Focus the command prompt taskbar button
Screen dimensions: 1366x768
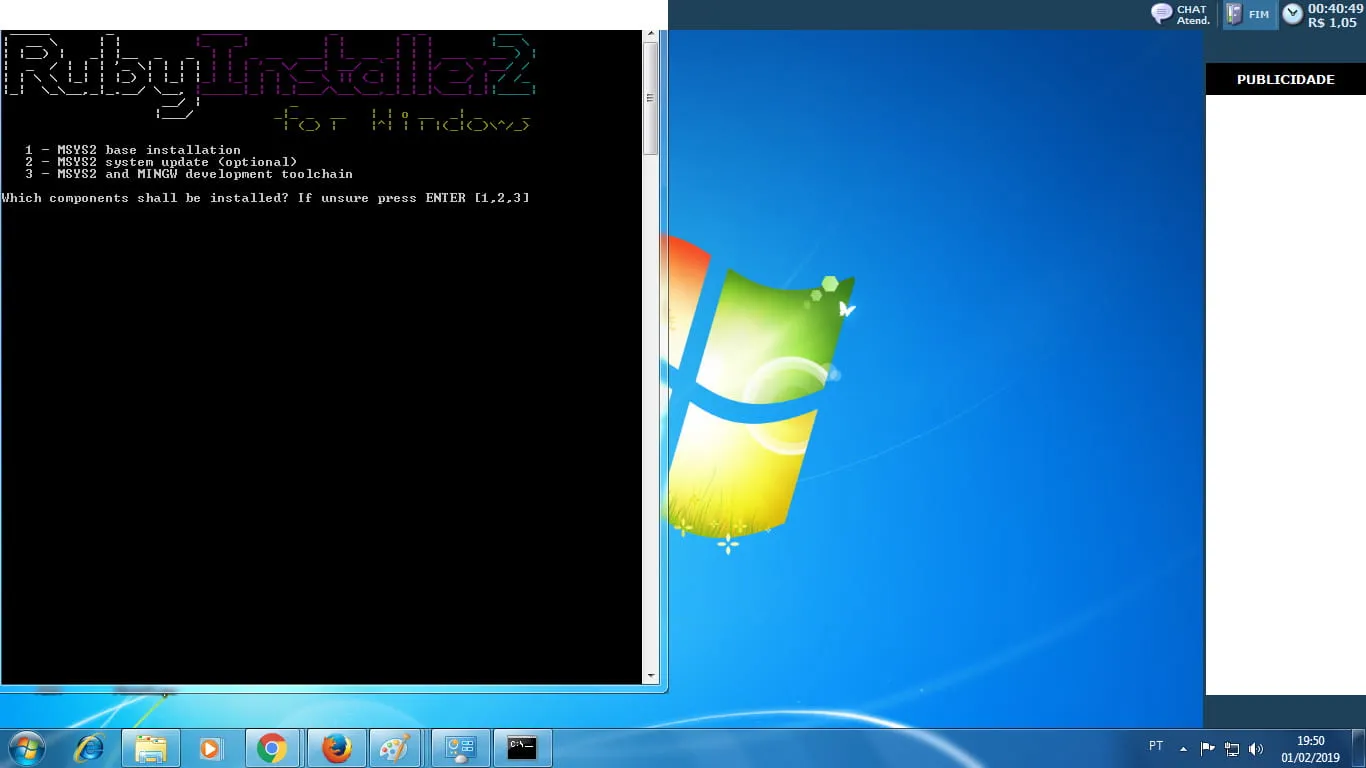coord(522,748)
